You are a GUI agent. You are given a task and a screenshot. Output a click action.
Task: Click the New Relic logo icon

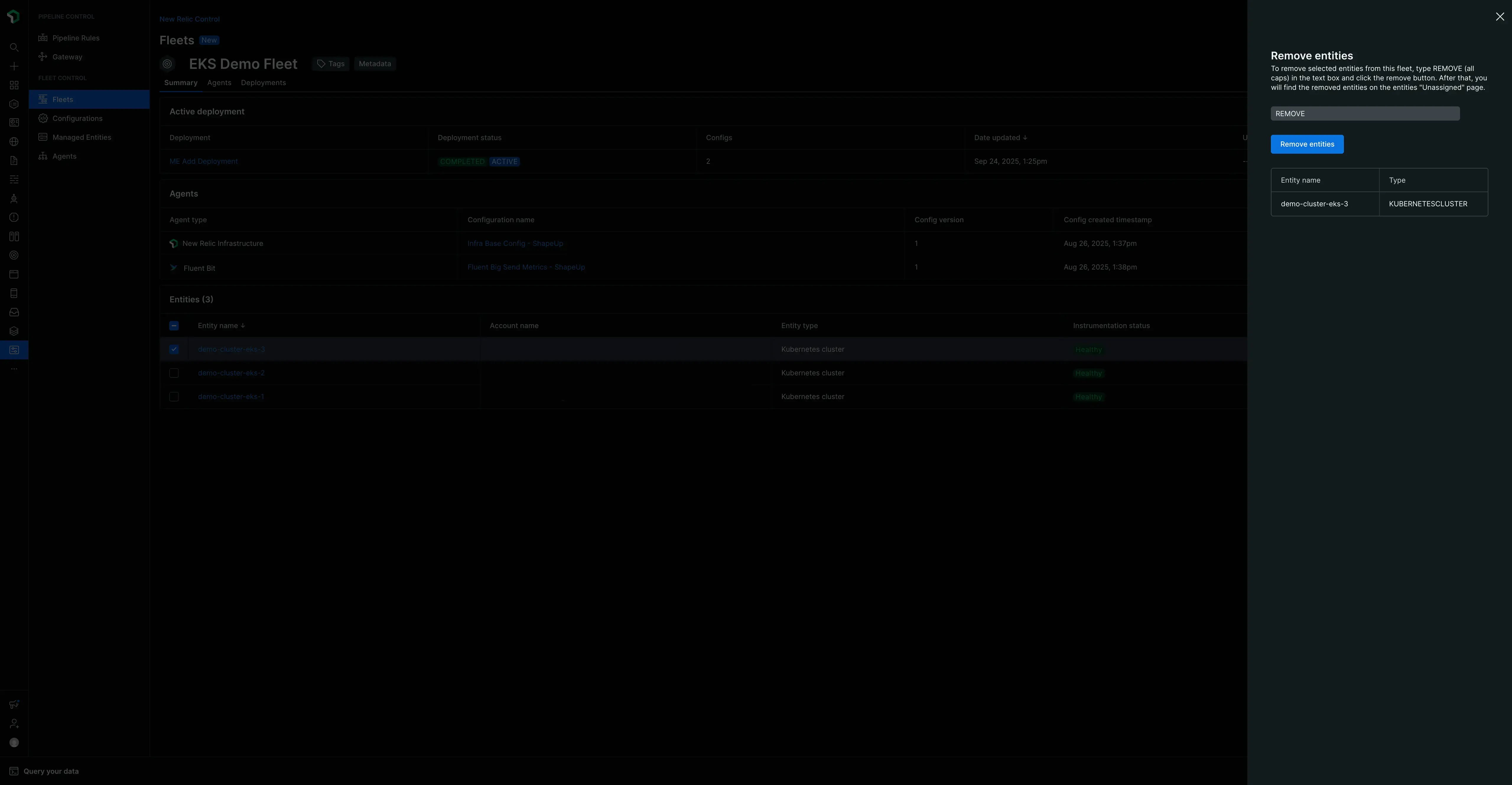coord(14,17)
